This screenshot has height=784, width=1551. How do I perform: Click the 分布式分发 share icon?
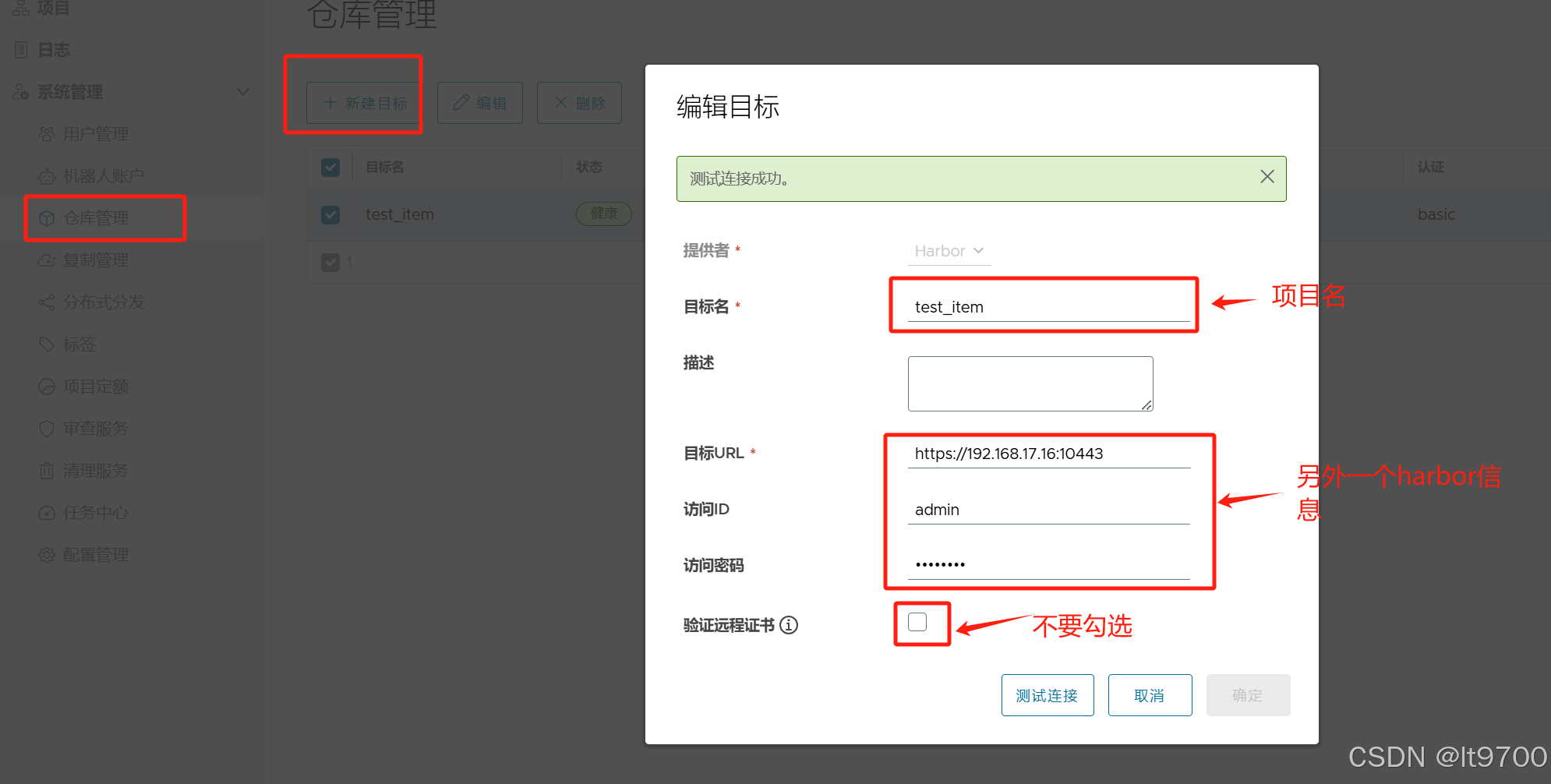(47, 302)
